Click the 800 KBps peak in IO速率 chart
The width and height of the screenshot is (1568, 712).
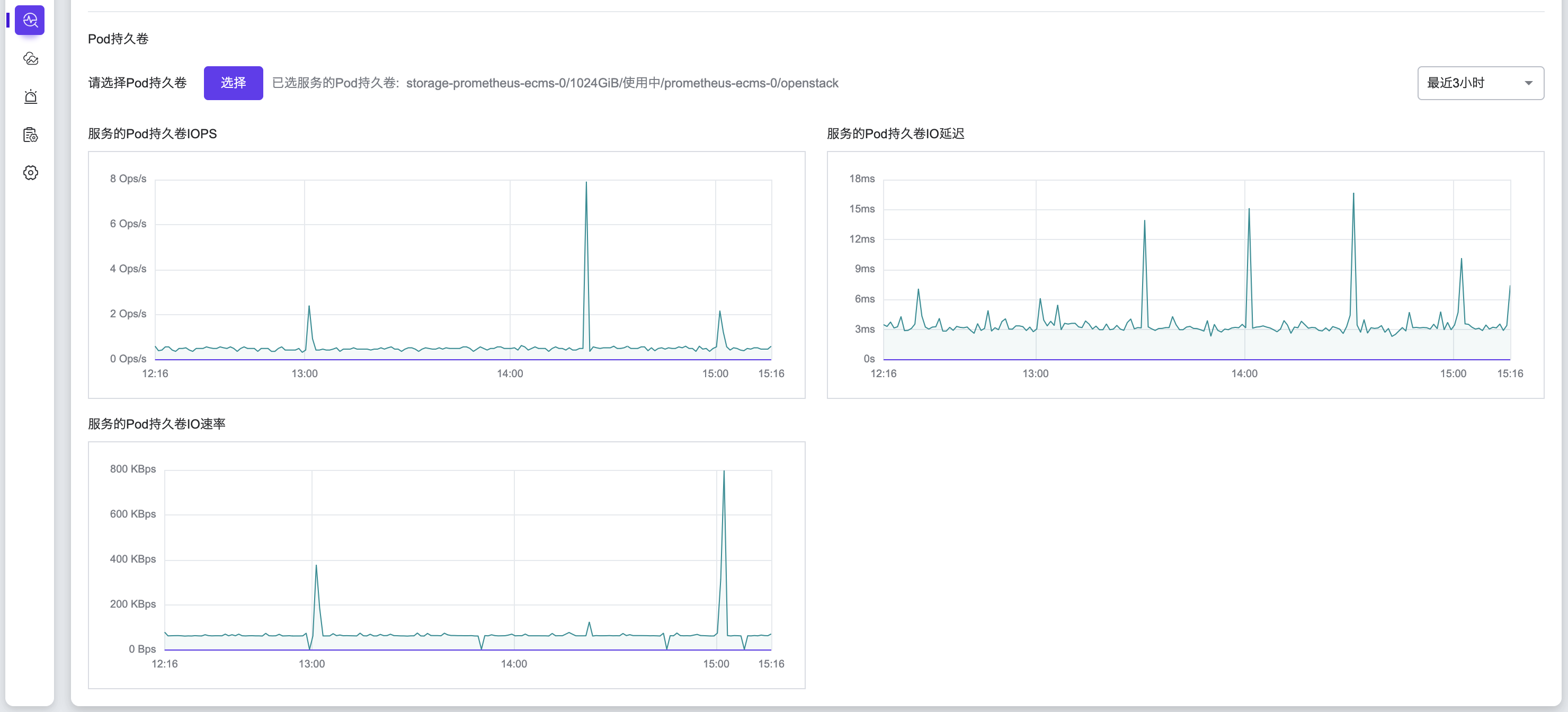pyautogui.click(x=724, y=471)
